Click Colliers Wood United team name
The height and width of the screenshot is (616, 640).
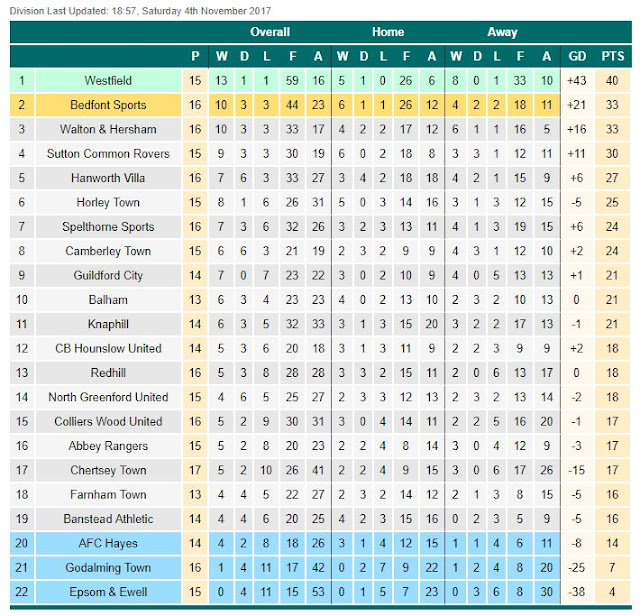[x=108, y=422]
